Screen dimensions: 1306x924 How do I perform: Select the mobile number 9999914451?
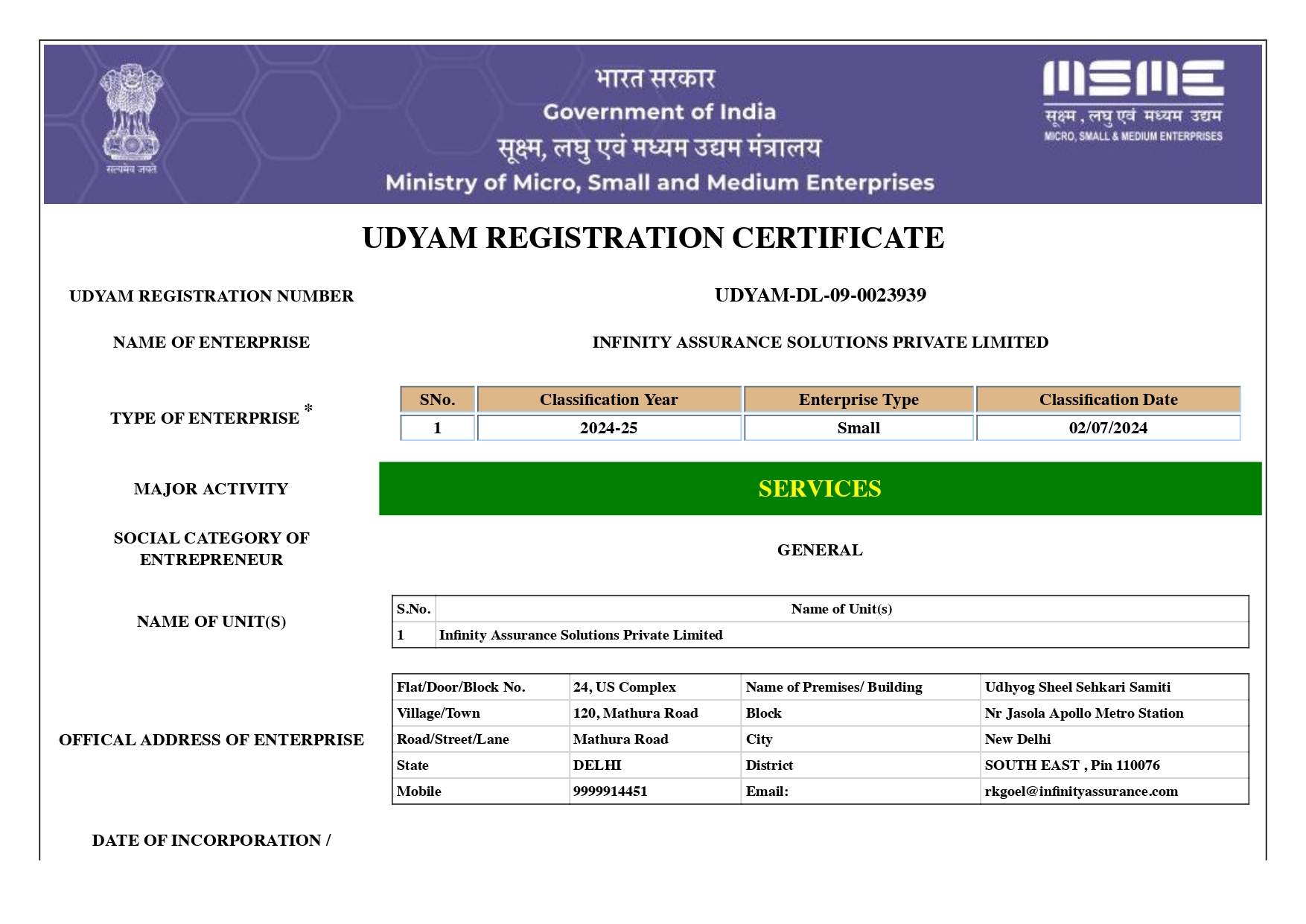coord(610,791)
